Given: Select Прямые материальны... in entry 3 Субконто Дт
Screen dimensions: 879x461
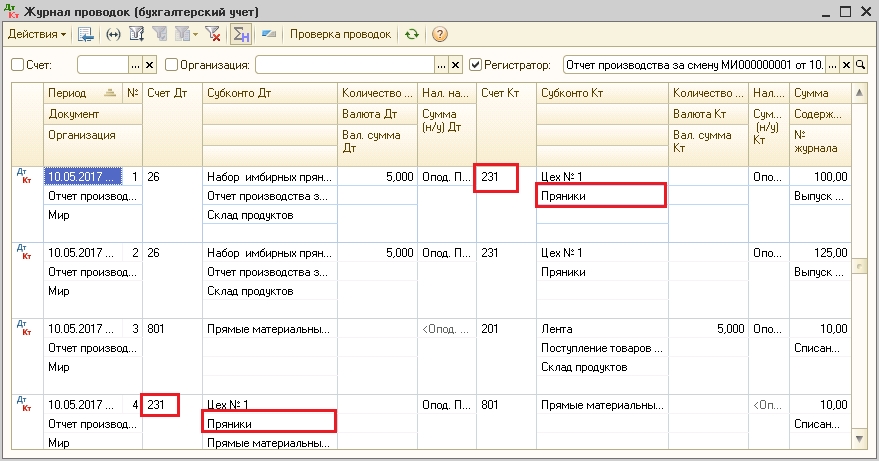Looking at the screenshot, I should point(270,329).
